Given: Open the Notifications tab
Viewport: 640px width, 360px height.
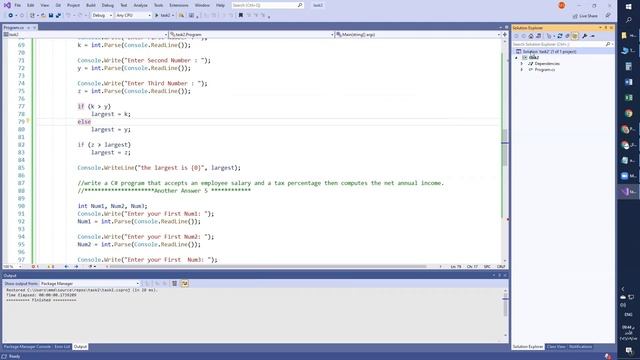Looking at the screenshot, I should (580, 347).
